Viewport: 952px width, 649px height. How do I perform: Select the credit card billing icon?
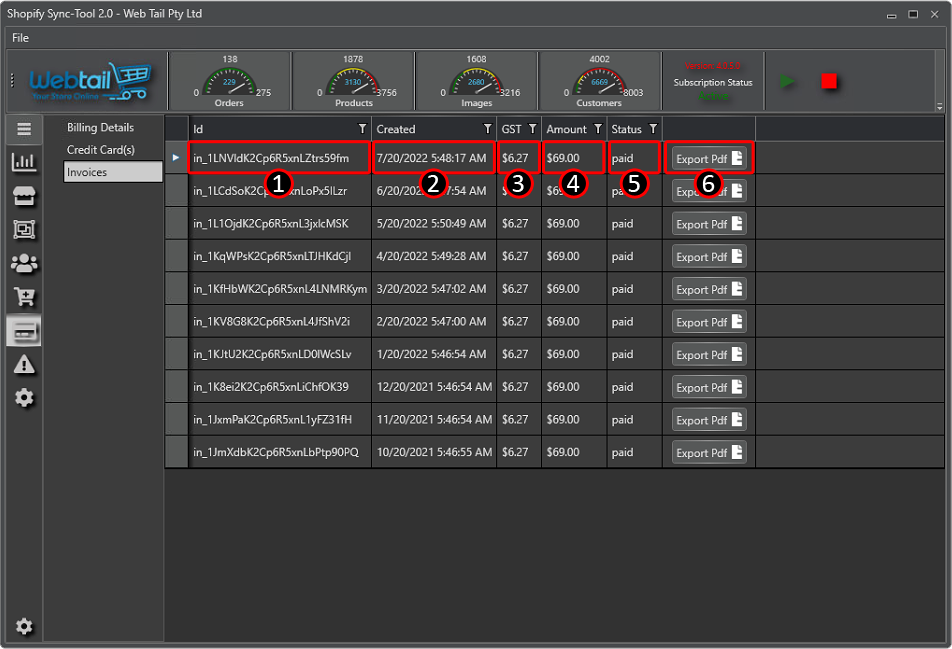click(24, 331)
